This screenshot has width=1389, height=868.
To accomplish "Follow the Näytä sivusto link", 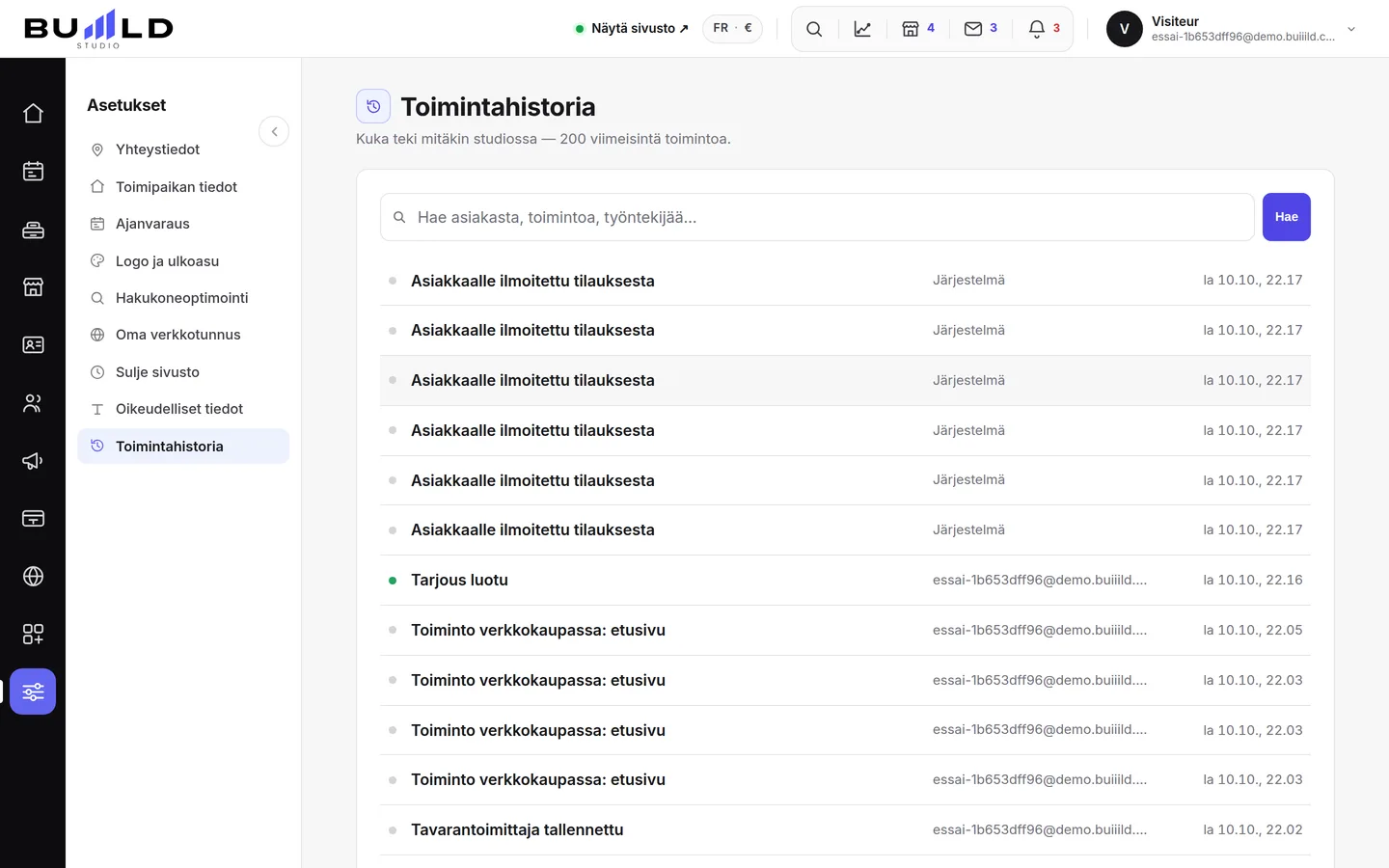I will pos(632,29).
